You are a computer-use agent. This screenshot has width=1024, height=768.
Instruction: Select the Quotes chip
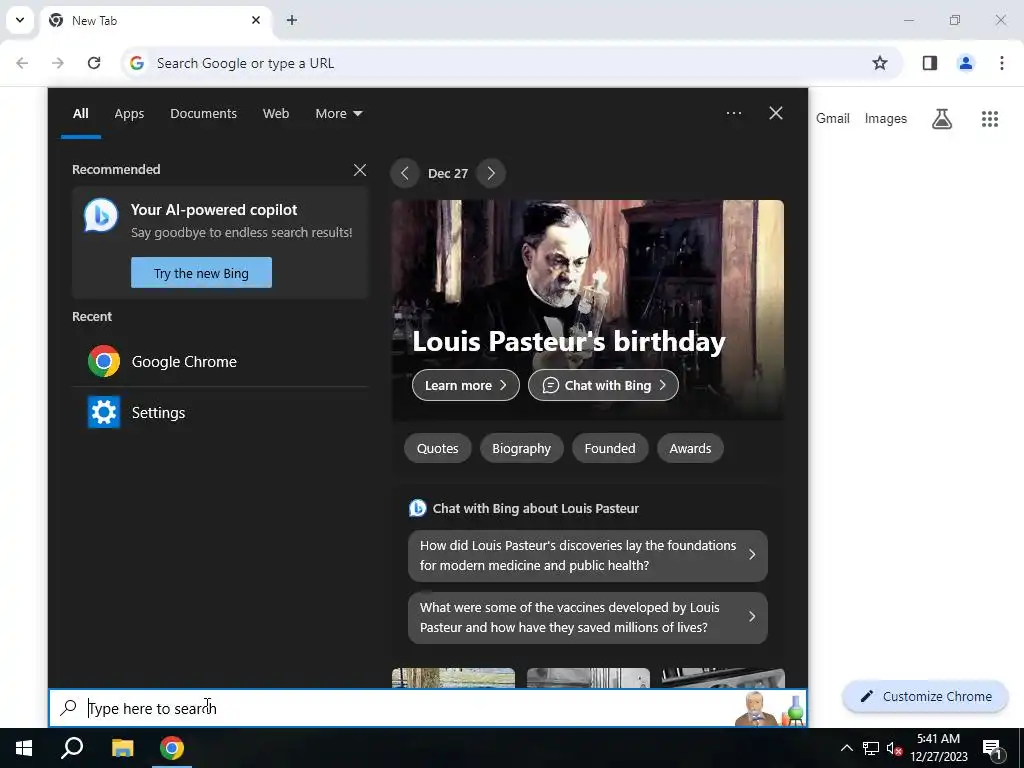coord(438,449)
